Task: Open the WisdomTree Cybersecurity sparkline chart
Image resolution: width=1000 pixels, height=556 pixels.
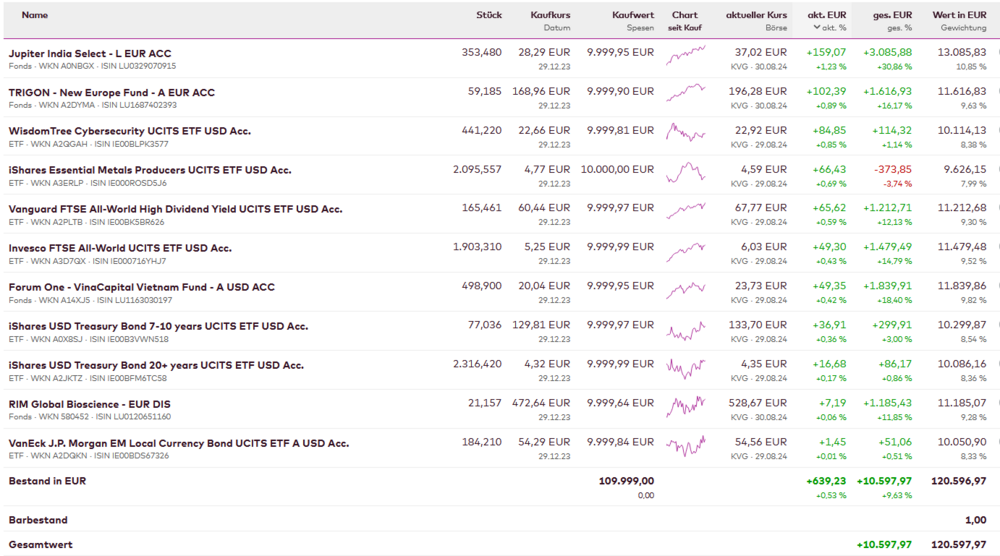Action: (685, 134)
